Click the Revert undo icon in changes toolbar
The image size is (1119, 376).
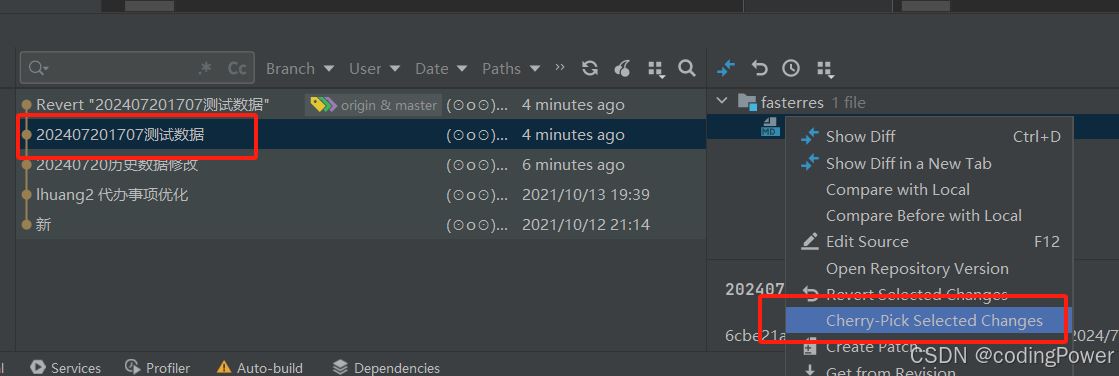759,68
